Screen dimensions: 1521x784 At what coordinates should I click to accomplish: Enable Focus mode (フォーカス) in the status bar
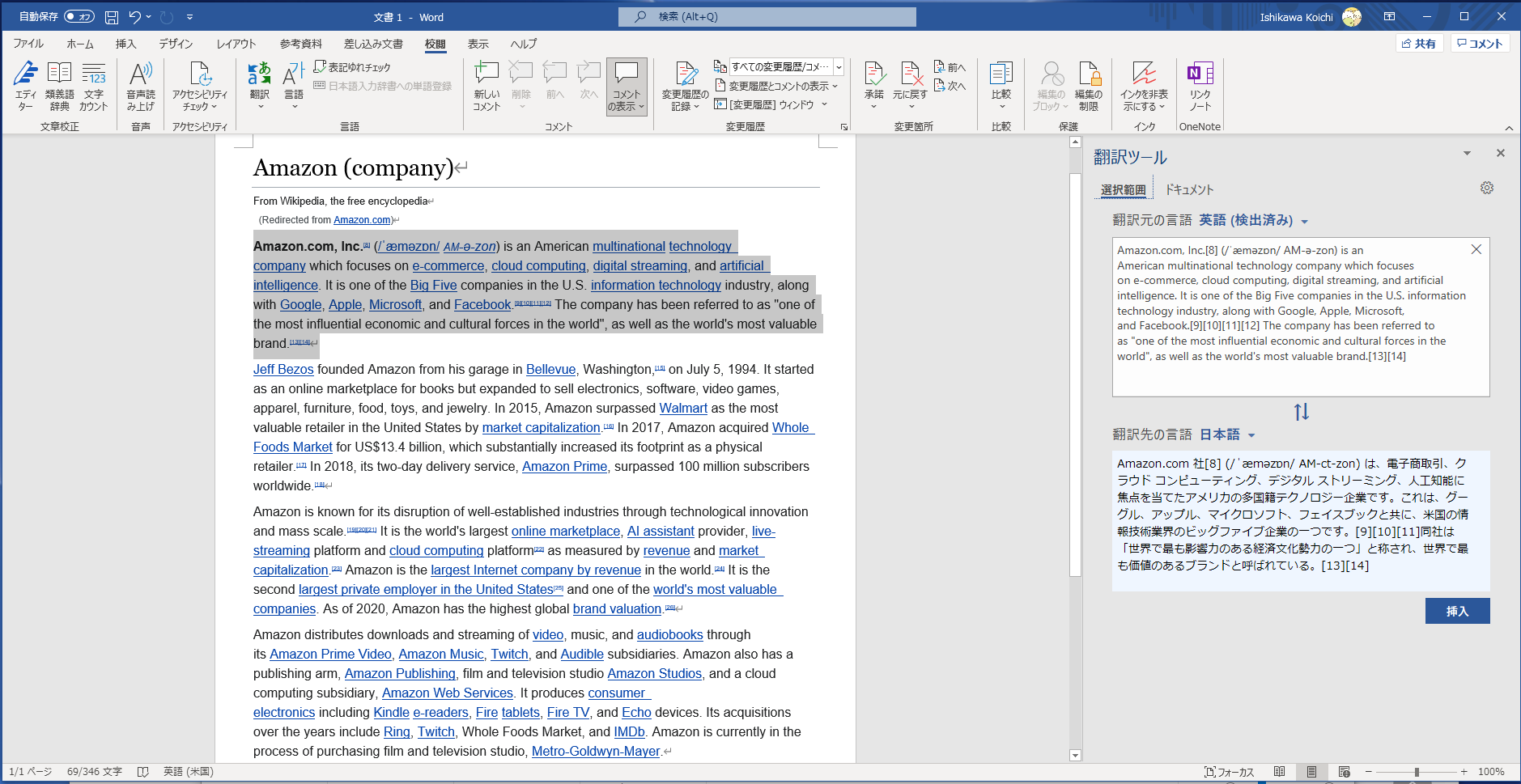(1229, 772)
